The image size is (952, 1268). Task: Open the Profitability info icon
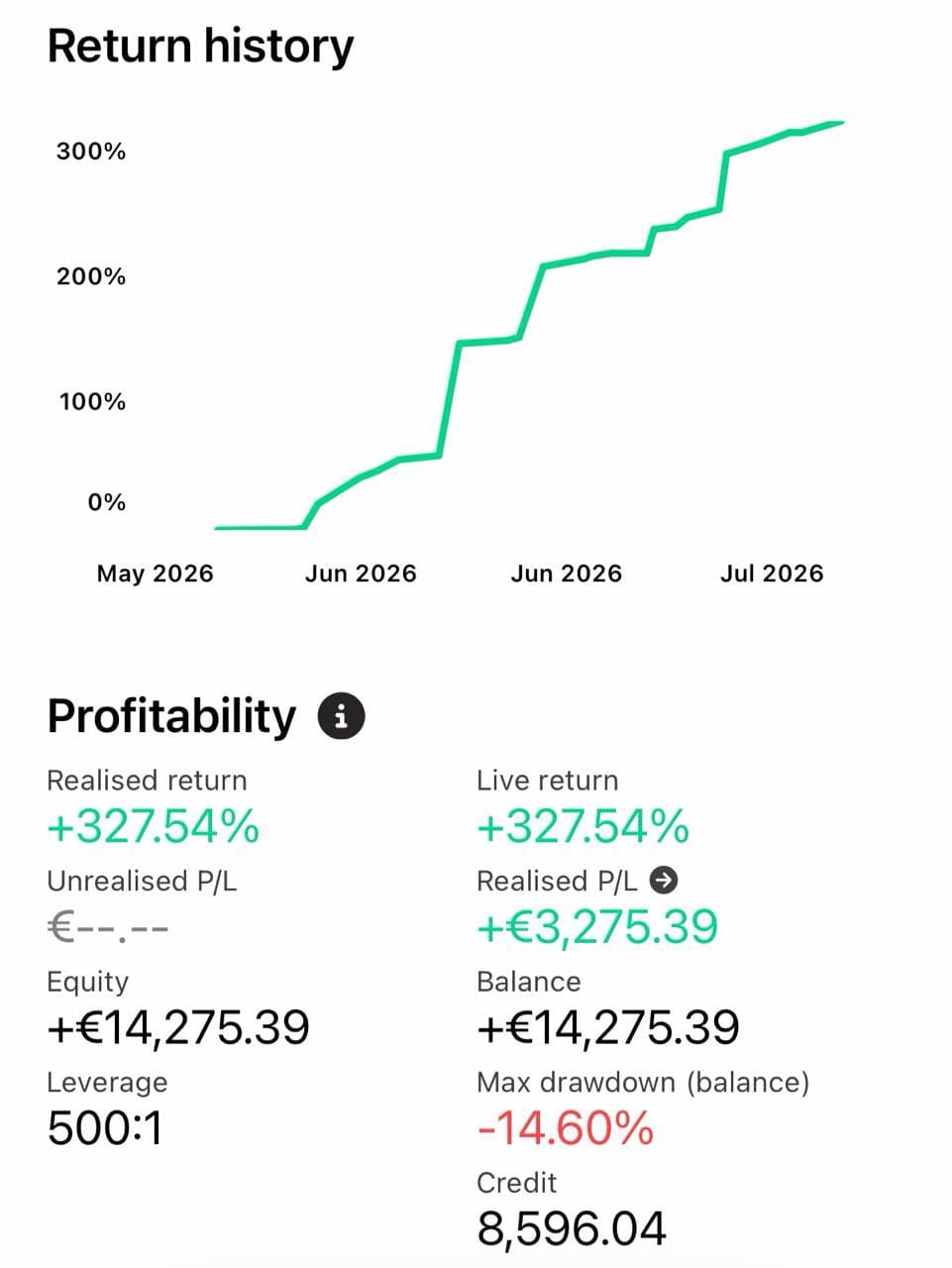point(341,715)
